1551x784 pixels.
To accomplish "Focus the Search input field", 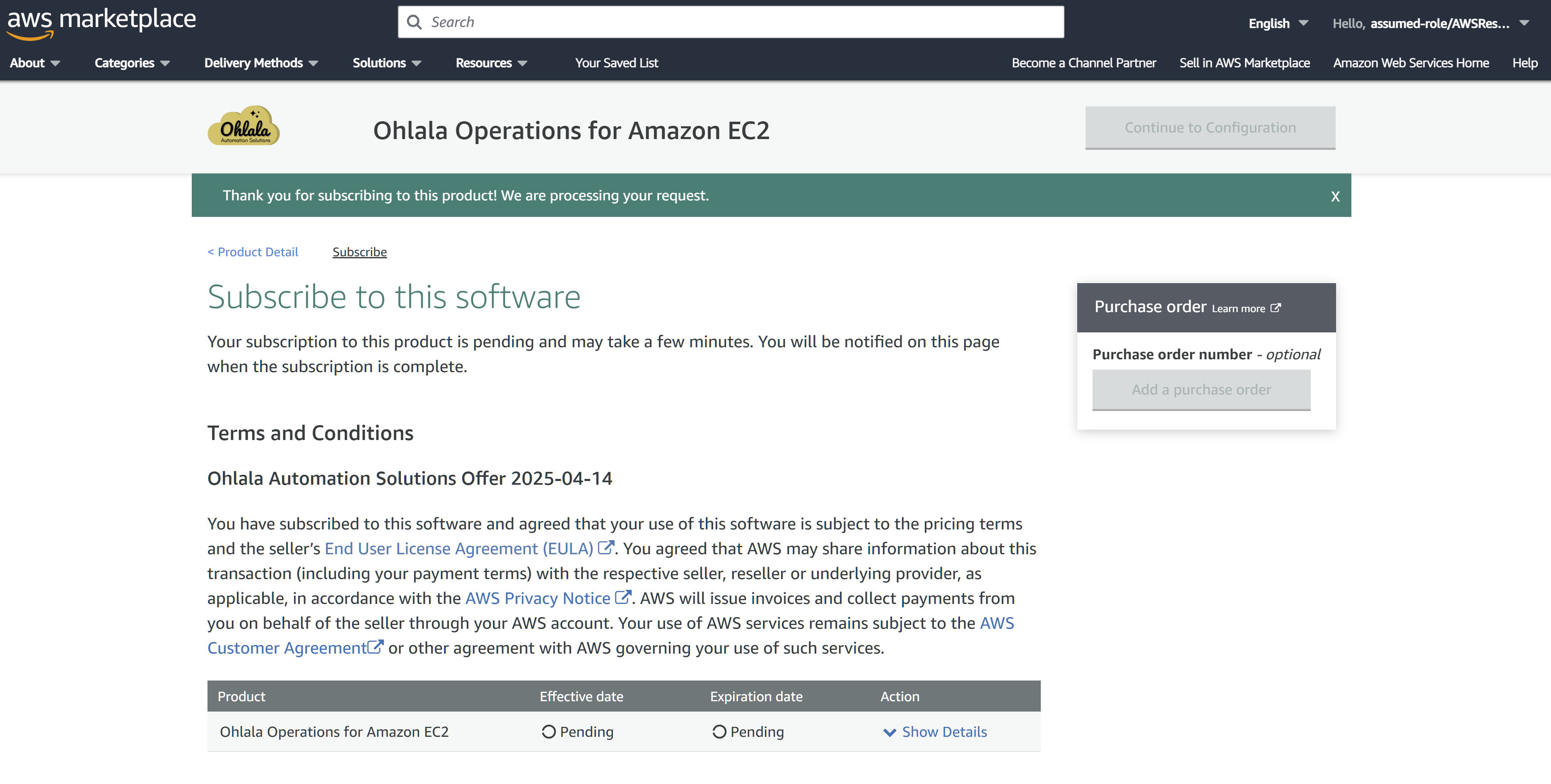I will [x=730, y=22].
